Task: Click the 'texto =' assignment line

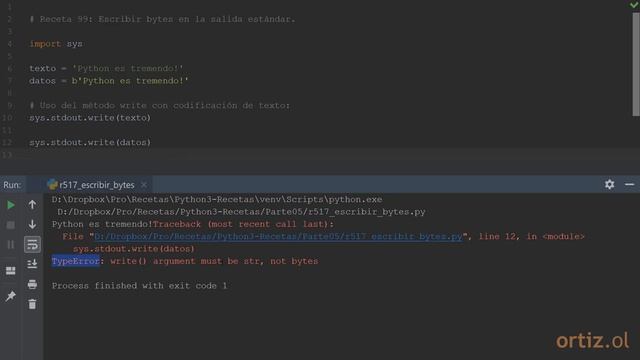Action: click(106, 69)
